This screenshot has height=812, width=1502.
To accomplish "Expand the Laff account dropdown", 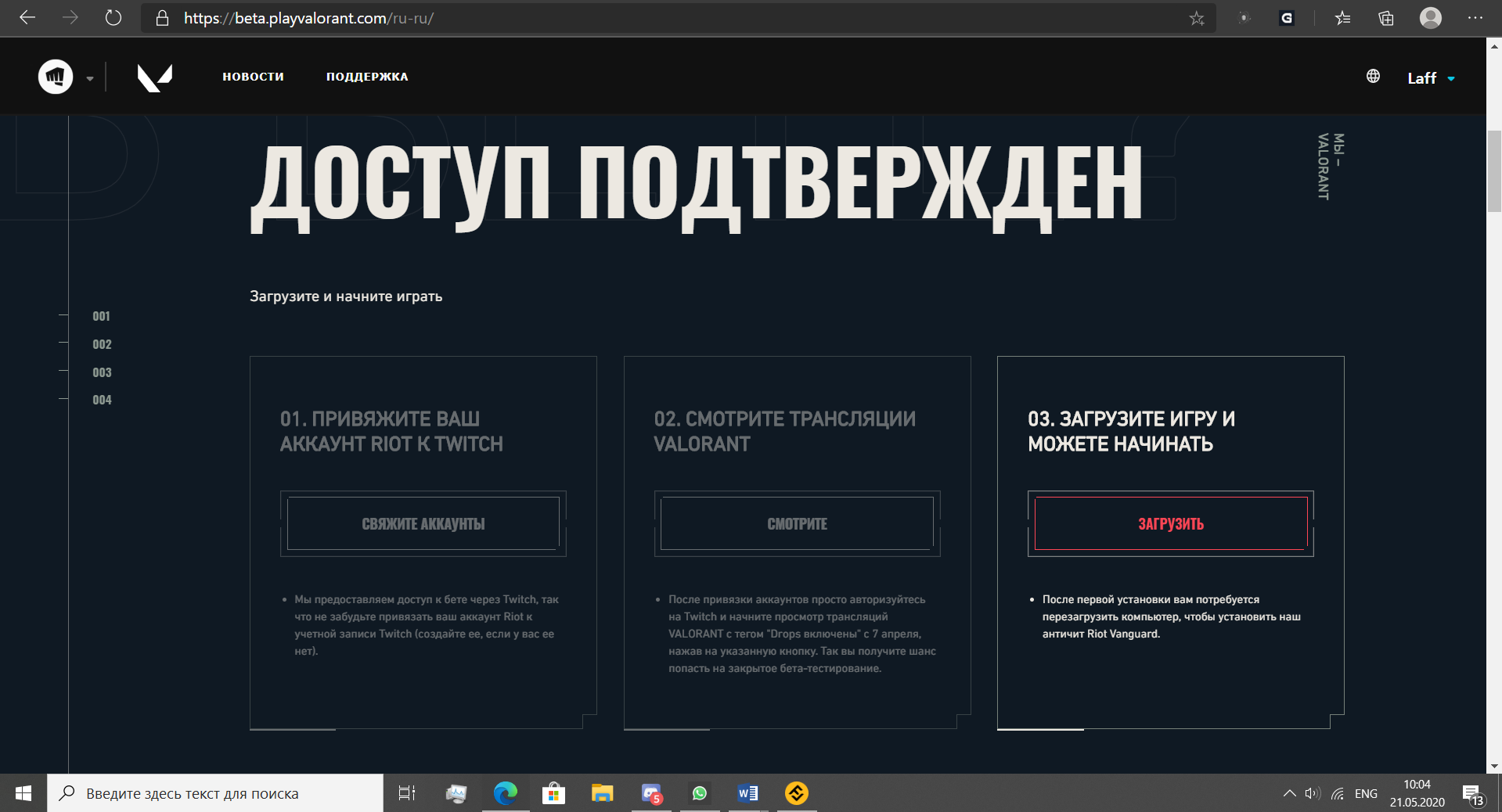I will 1431,78.
